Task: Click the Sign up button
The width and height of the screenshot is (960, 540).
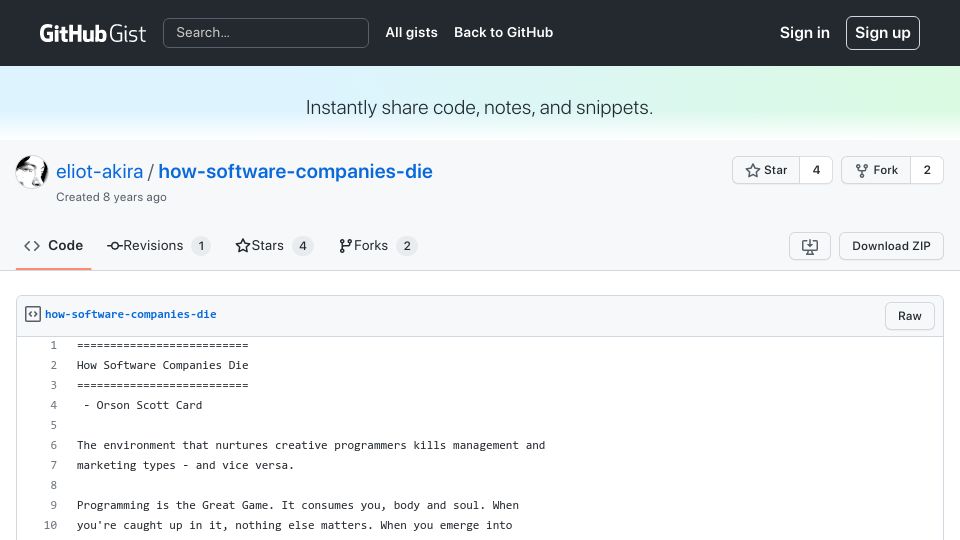Action: 882,32
